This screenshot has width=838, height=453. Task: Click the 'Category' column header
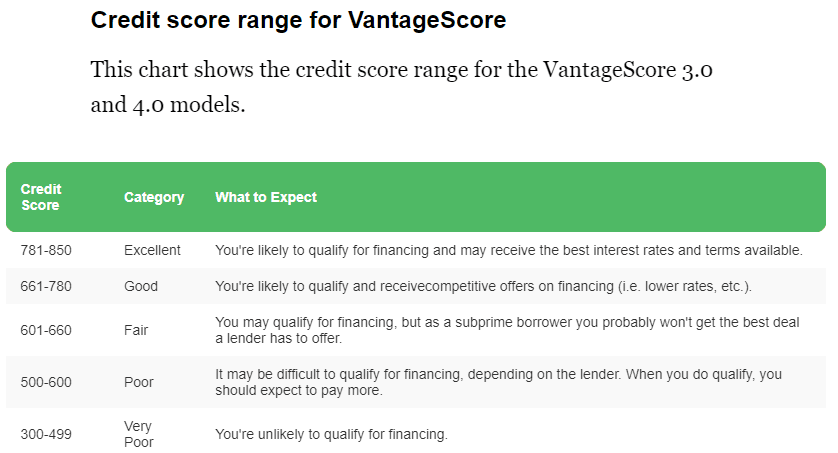click(x=154, y=198)
